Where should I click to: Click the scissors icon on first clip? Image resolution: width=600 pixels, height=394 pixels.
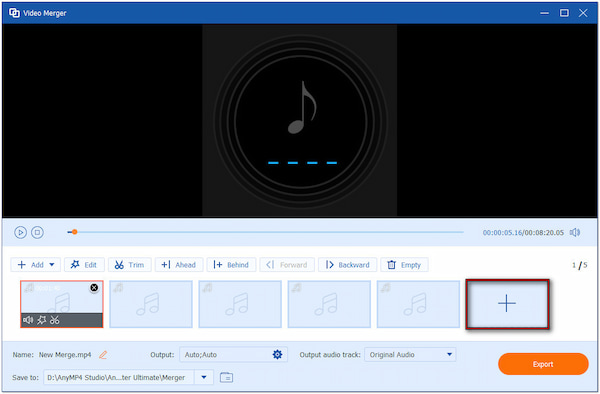55,320
